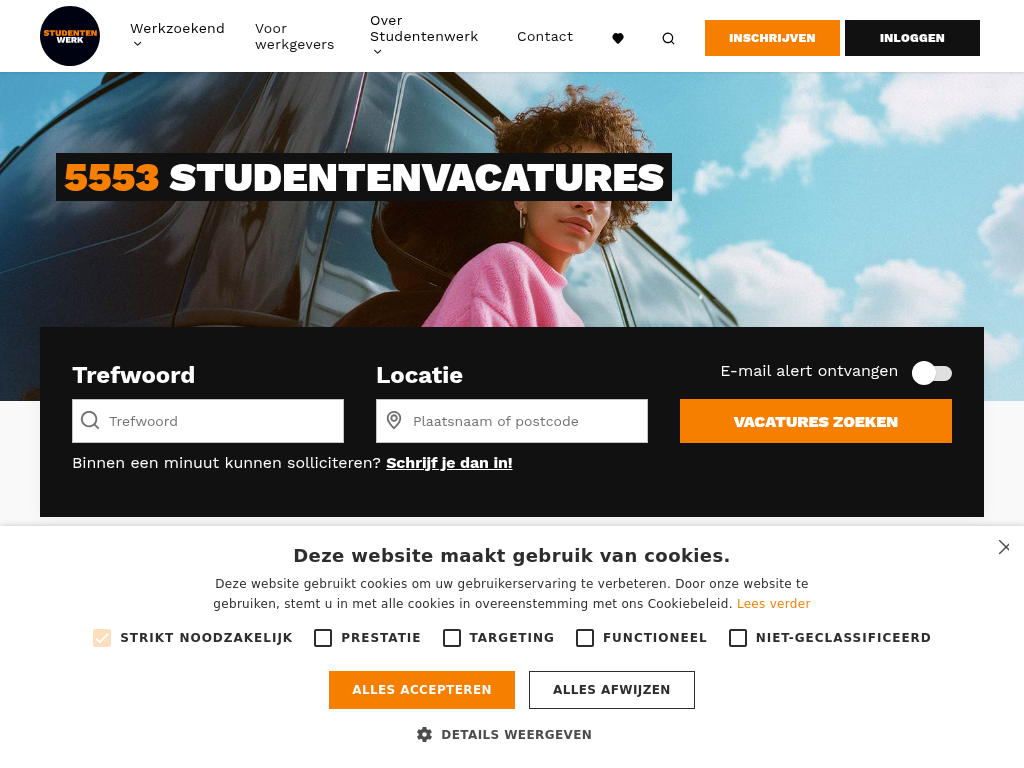Click the Inschrijven button

pyautogui.click(x=772, y=38)
